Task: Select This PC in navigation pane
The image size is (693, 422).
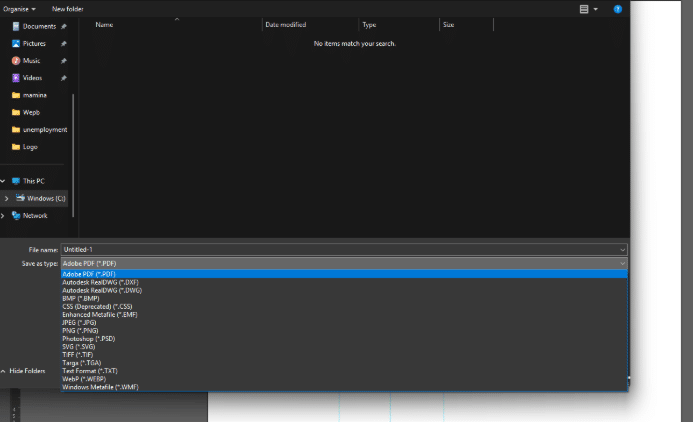Action: 34,181
